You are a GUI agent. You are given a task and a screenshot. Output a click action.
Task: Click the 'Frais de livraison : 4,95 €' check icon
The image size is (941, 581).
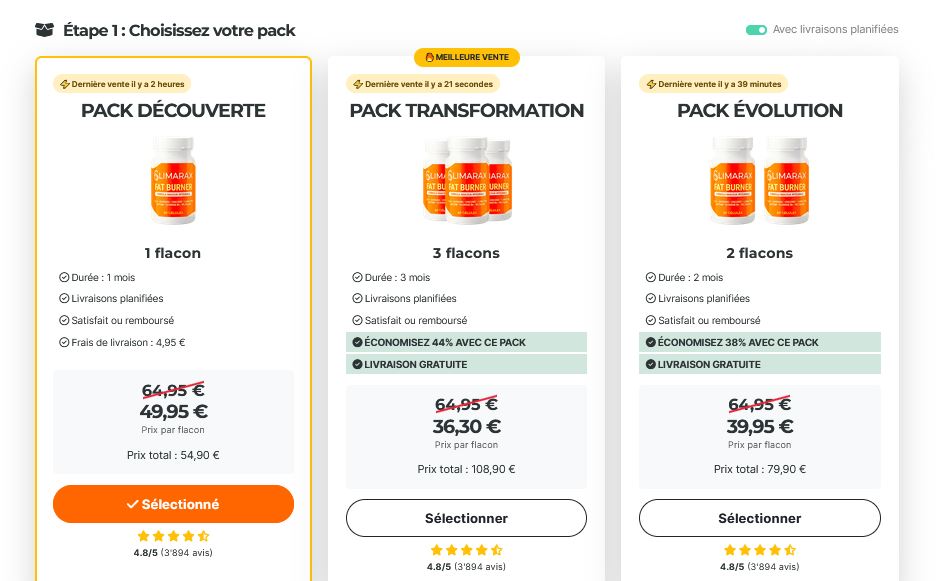[x=64, y=342]
